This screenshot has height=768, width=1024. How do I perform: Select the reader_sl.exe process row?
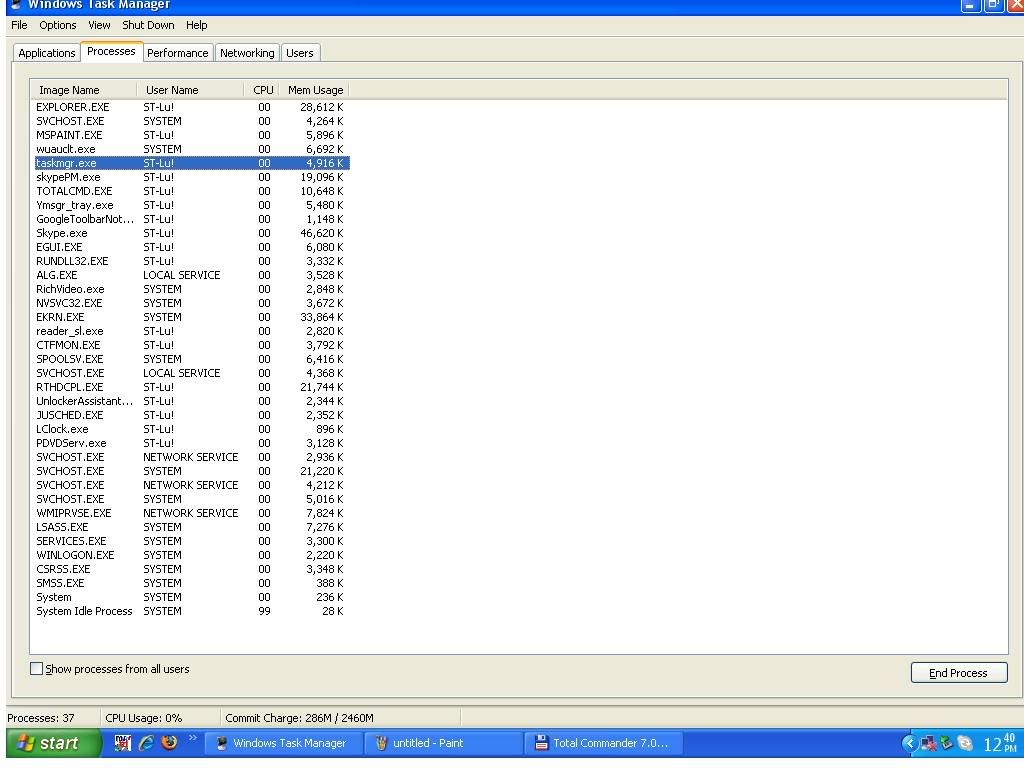pos(192,331)
